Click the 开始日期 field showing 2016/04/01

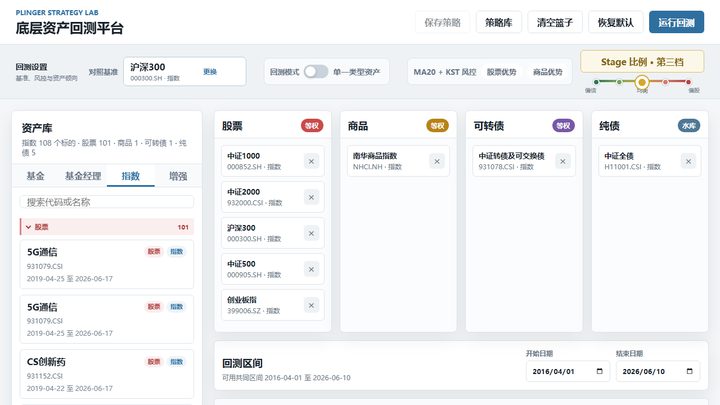point(568,371)
